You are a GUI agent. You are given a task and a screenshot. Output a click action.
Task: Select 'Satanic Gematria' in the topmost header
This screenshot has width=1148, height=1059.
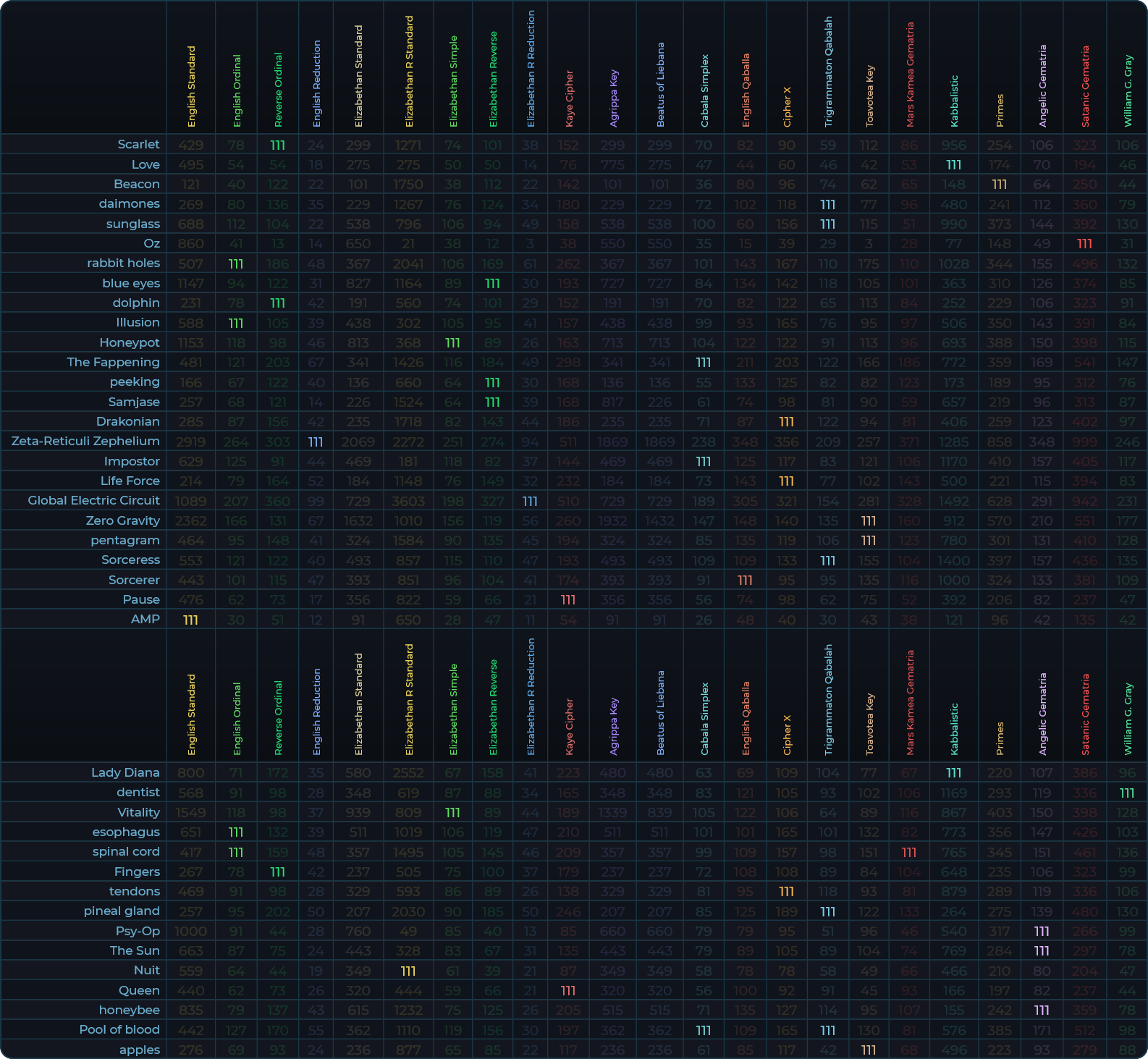tap(1085, 87)
